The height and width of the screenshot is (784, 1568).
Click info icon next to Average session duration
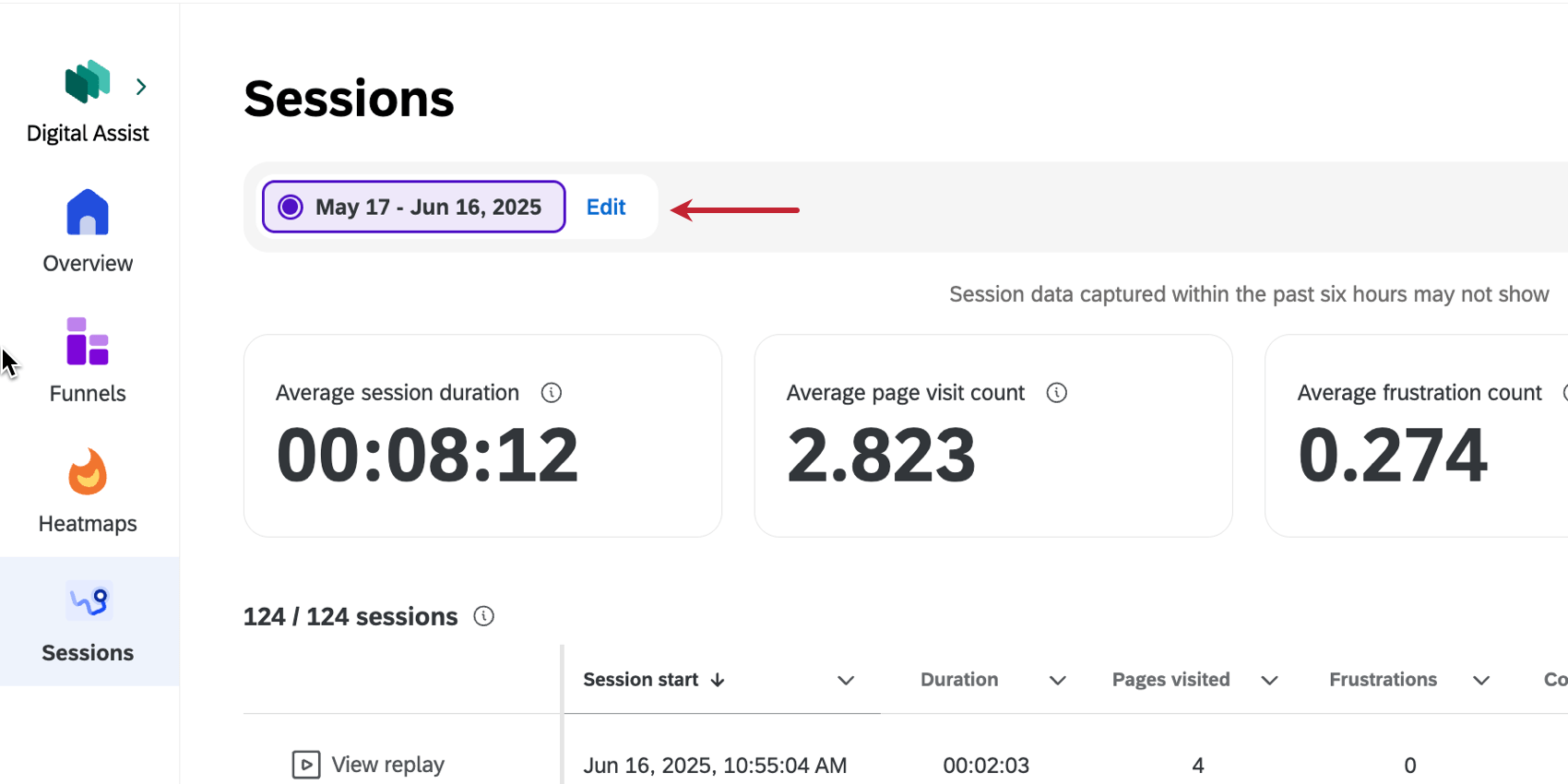(x=552, y=393)
